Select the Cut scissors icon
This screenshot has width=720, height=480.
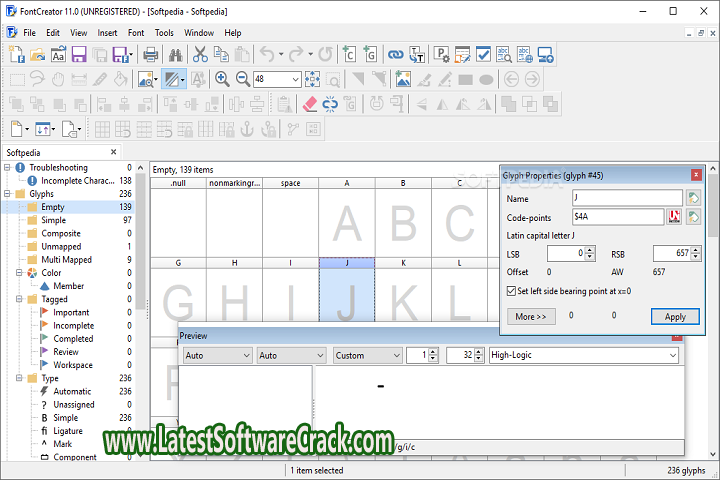point(201,55)
